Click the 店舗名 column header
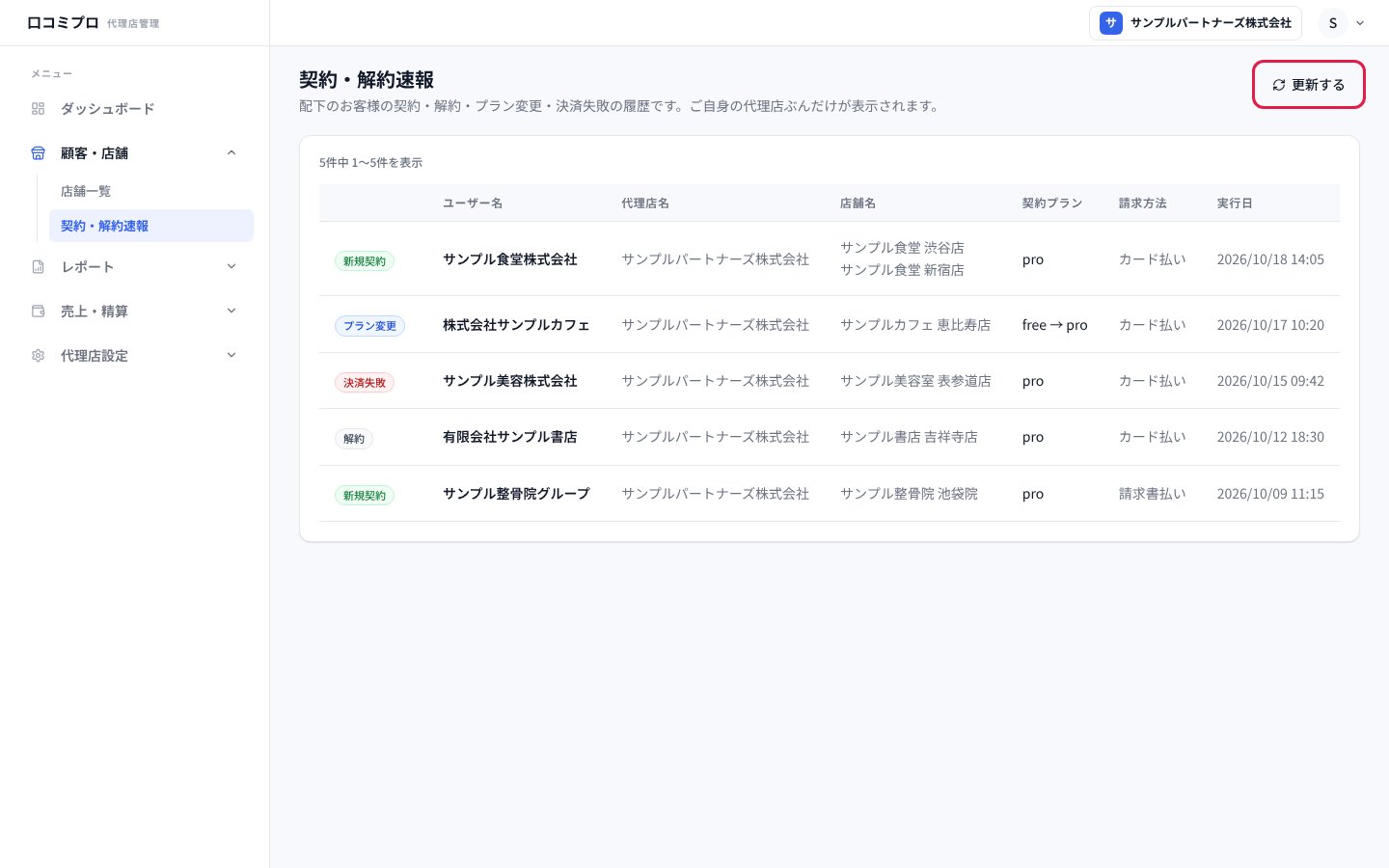The height and width of the screenshot is (868, 1389). click(858, 203)
